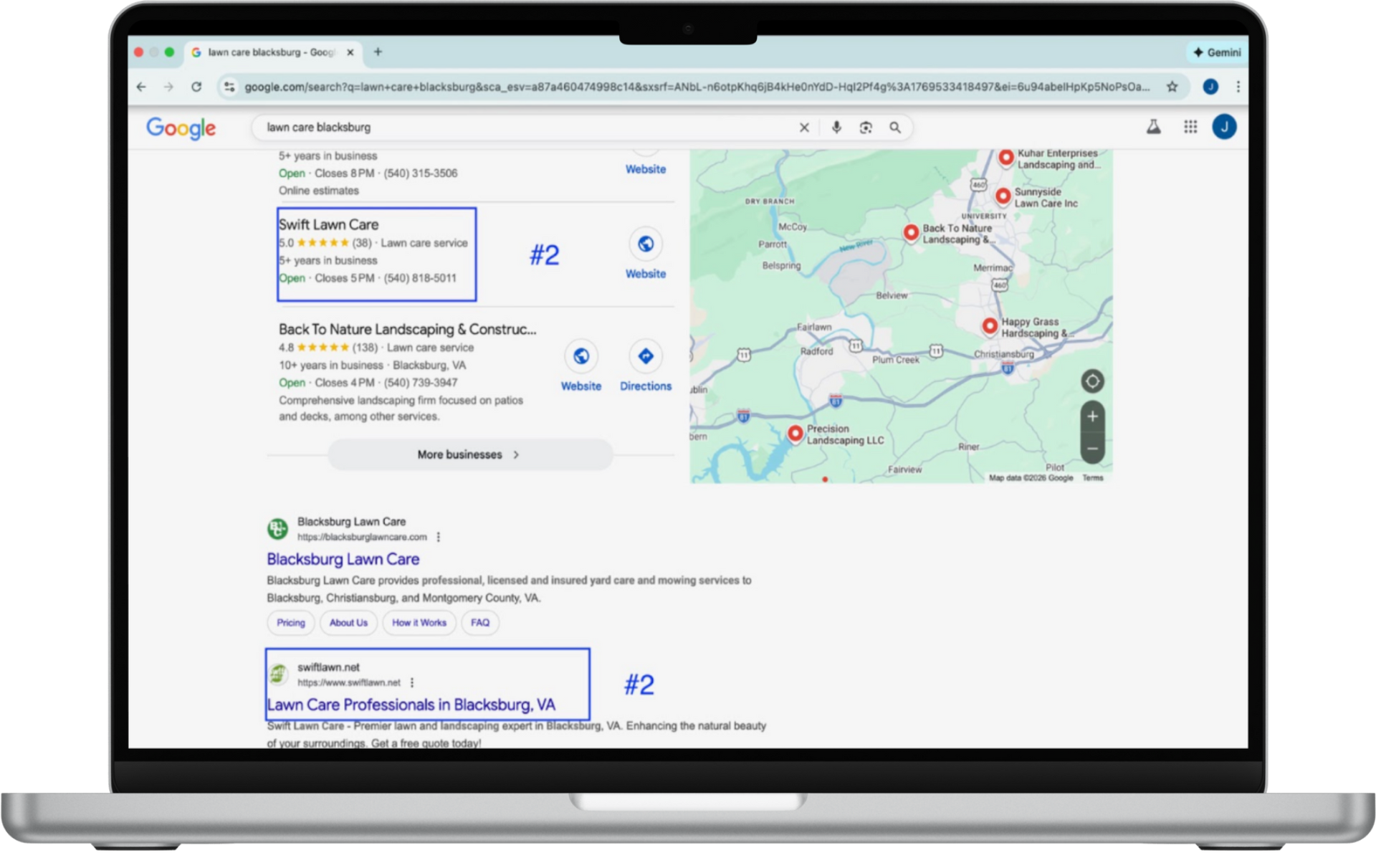Open Search Labs with the flask icon
The width and height of the screenshot is (1376, 868).
[1155, 127]
